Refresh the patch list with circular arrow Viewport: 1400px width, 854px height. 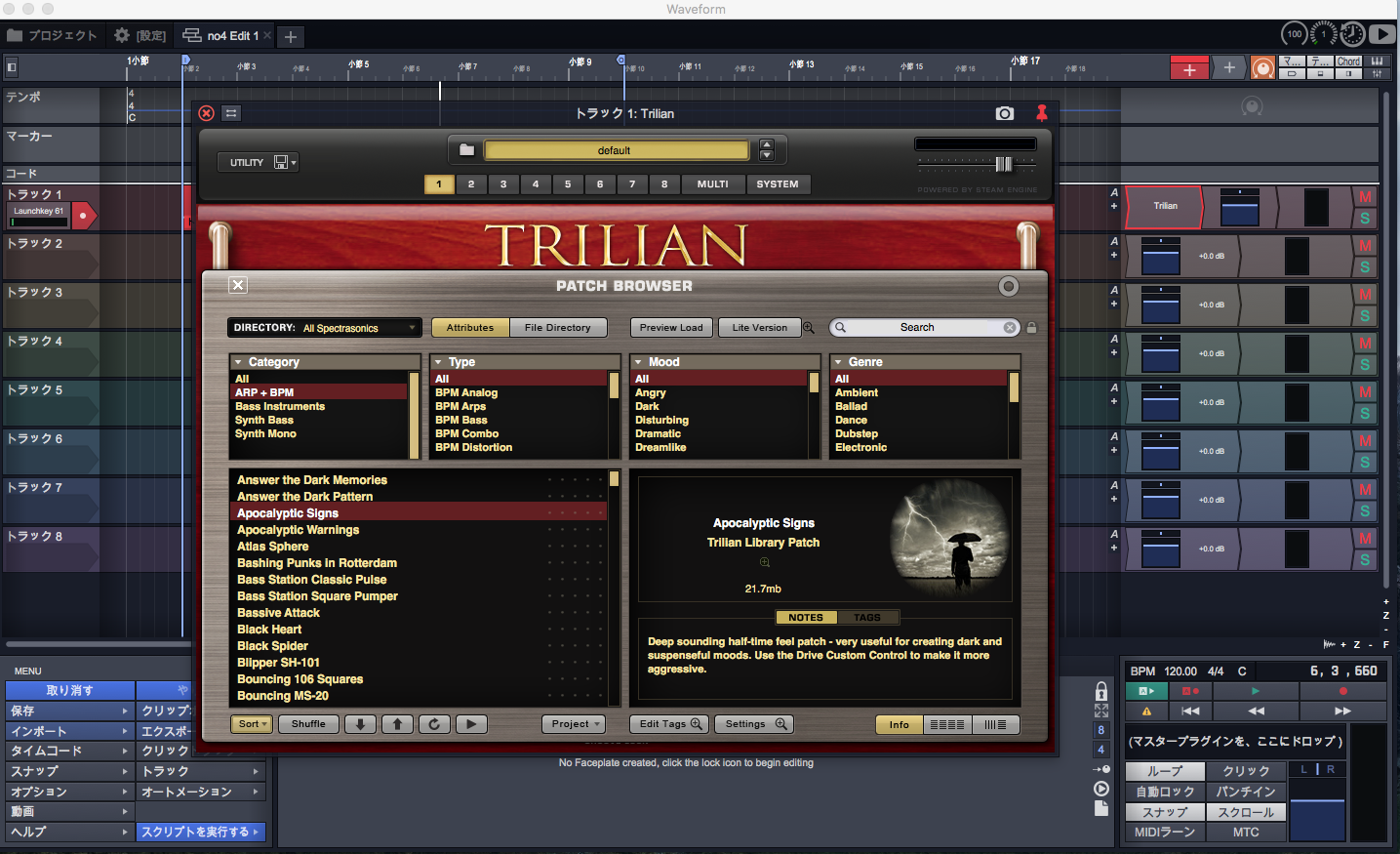[x=434, y=724]
